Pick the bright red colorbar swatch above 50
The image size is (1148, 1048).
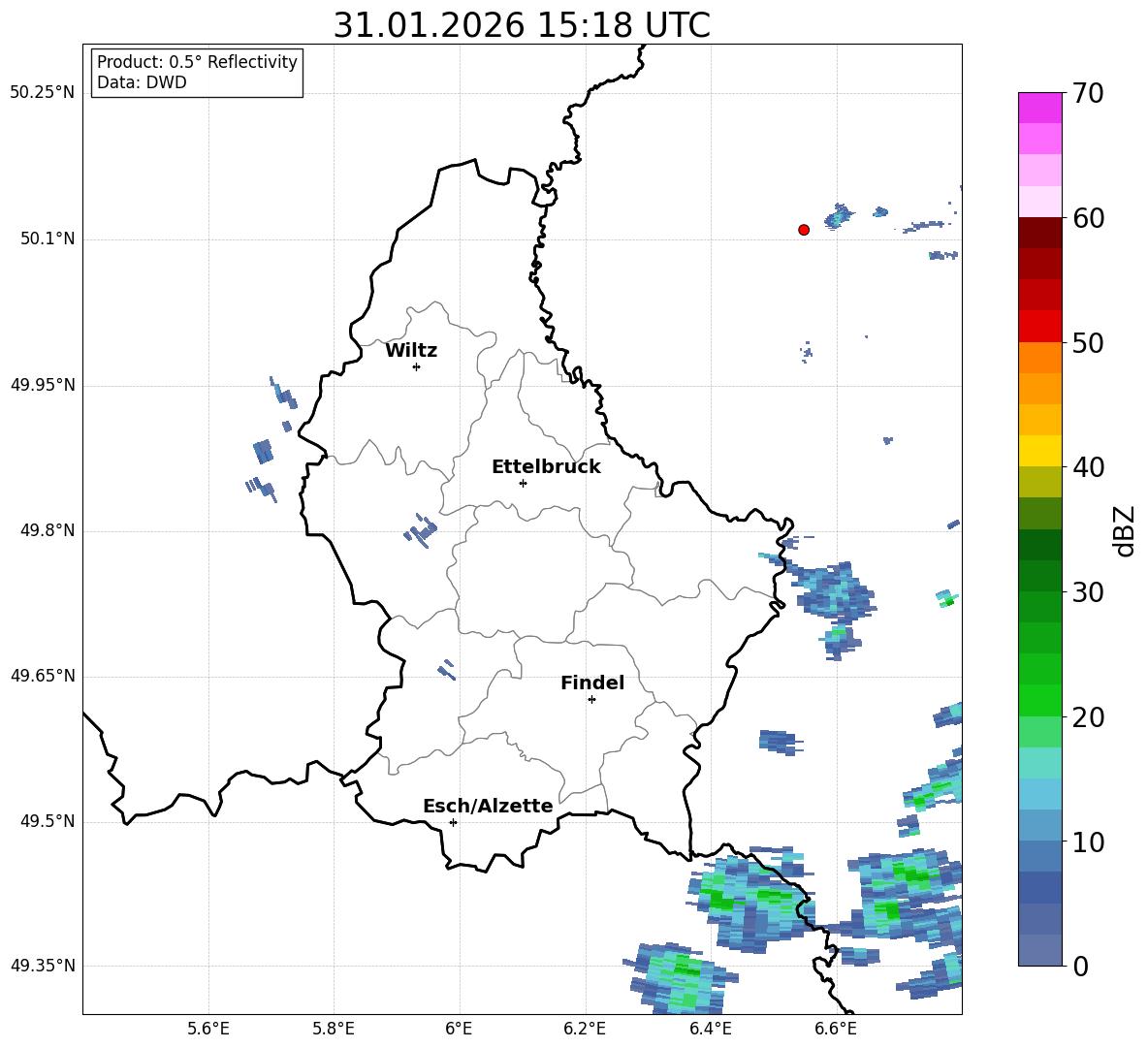(1039, 327)
